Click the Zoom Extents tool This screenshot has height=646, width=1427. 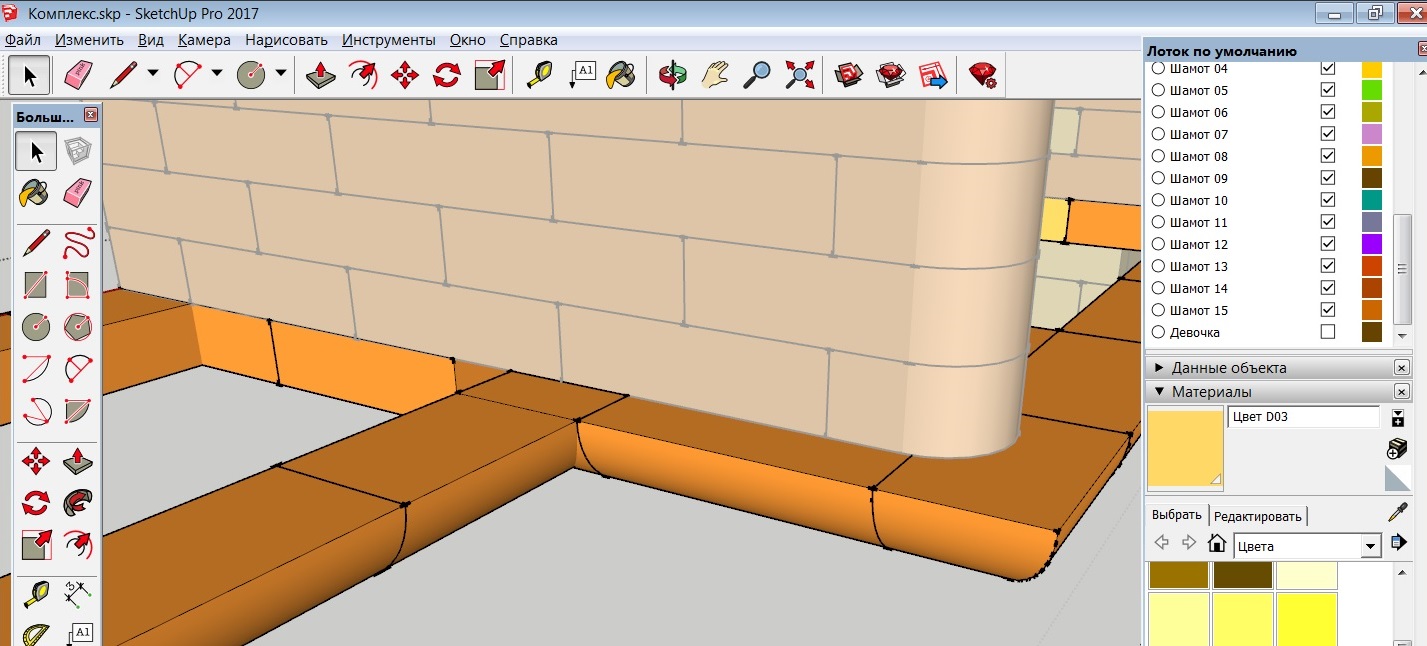[800, 75]
